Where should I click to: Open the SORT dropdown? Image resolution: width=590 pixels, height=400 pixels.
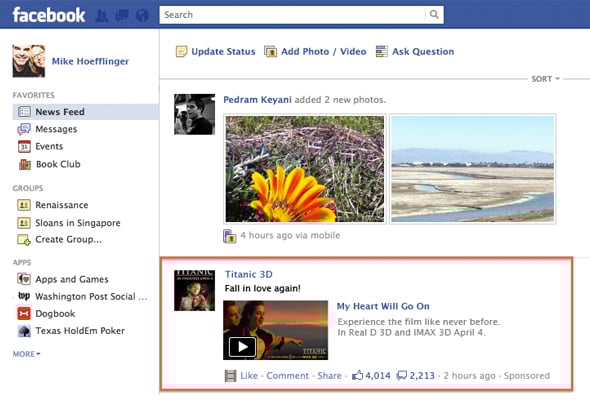(x=545, y=79)
